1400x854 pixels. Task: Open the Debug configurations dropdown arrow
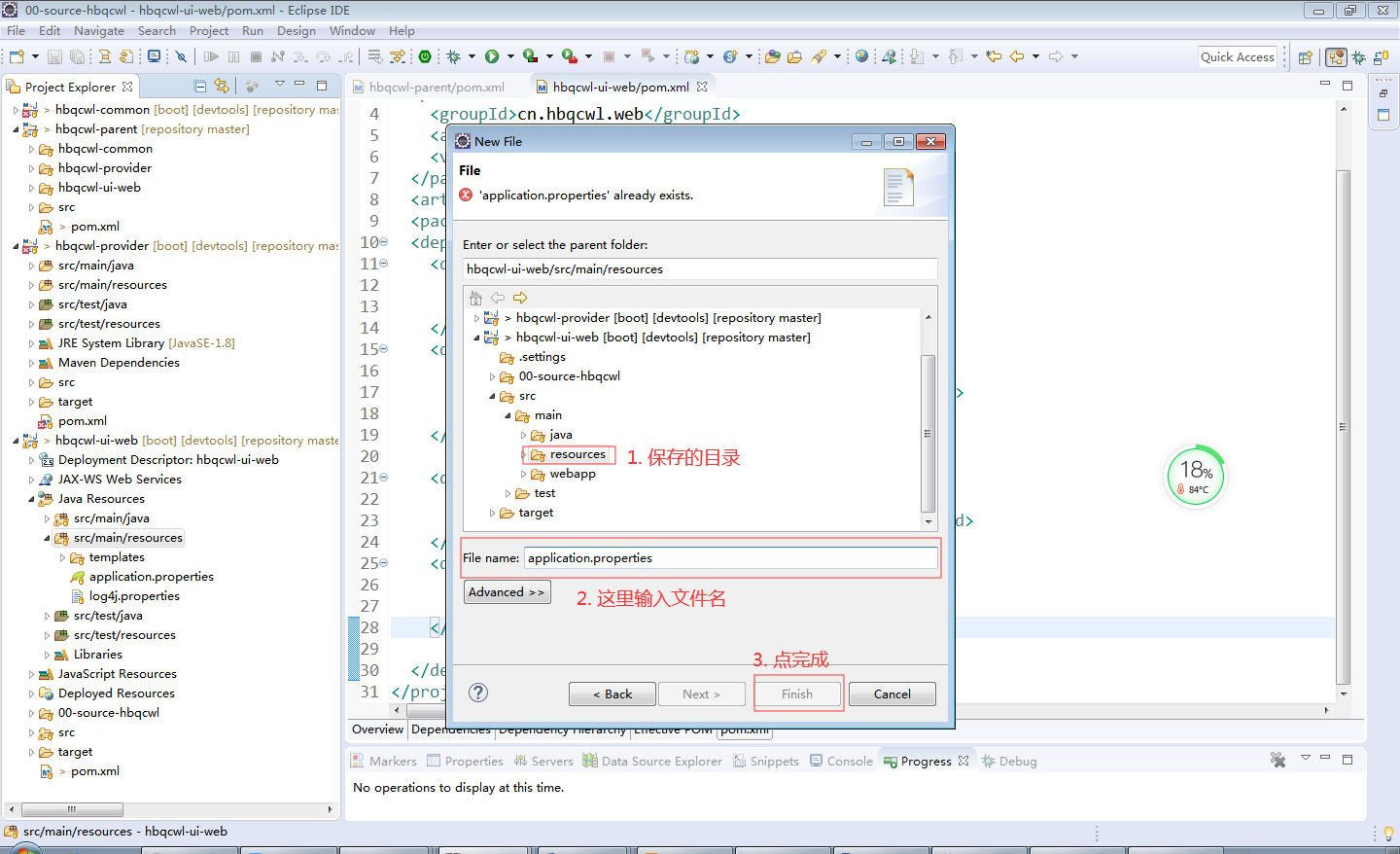click(x=472, y=56)
